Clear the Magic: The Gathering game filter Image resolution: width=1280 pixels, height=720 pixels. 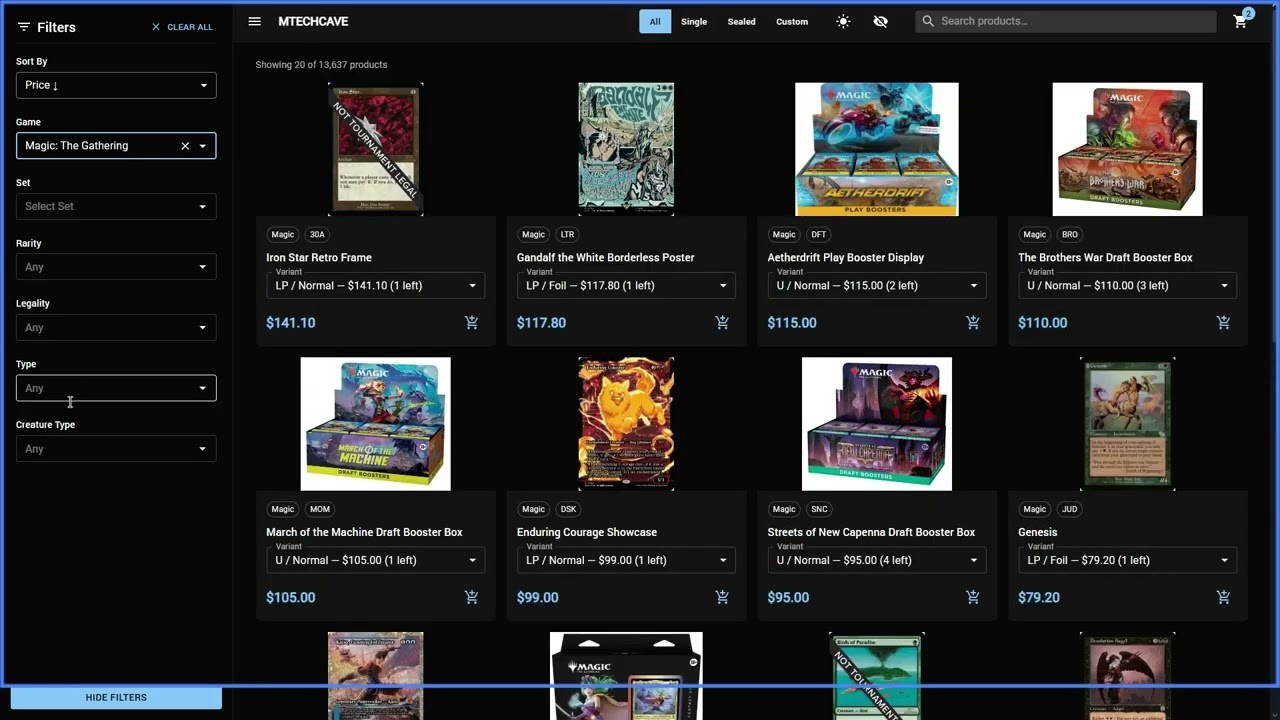pos(185,146)
